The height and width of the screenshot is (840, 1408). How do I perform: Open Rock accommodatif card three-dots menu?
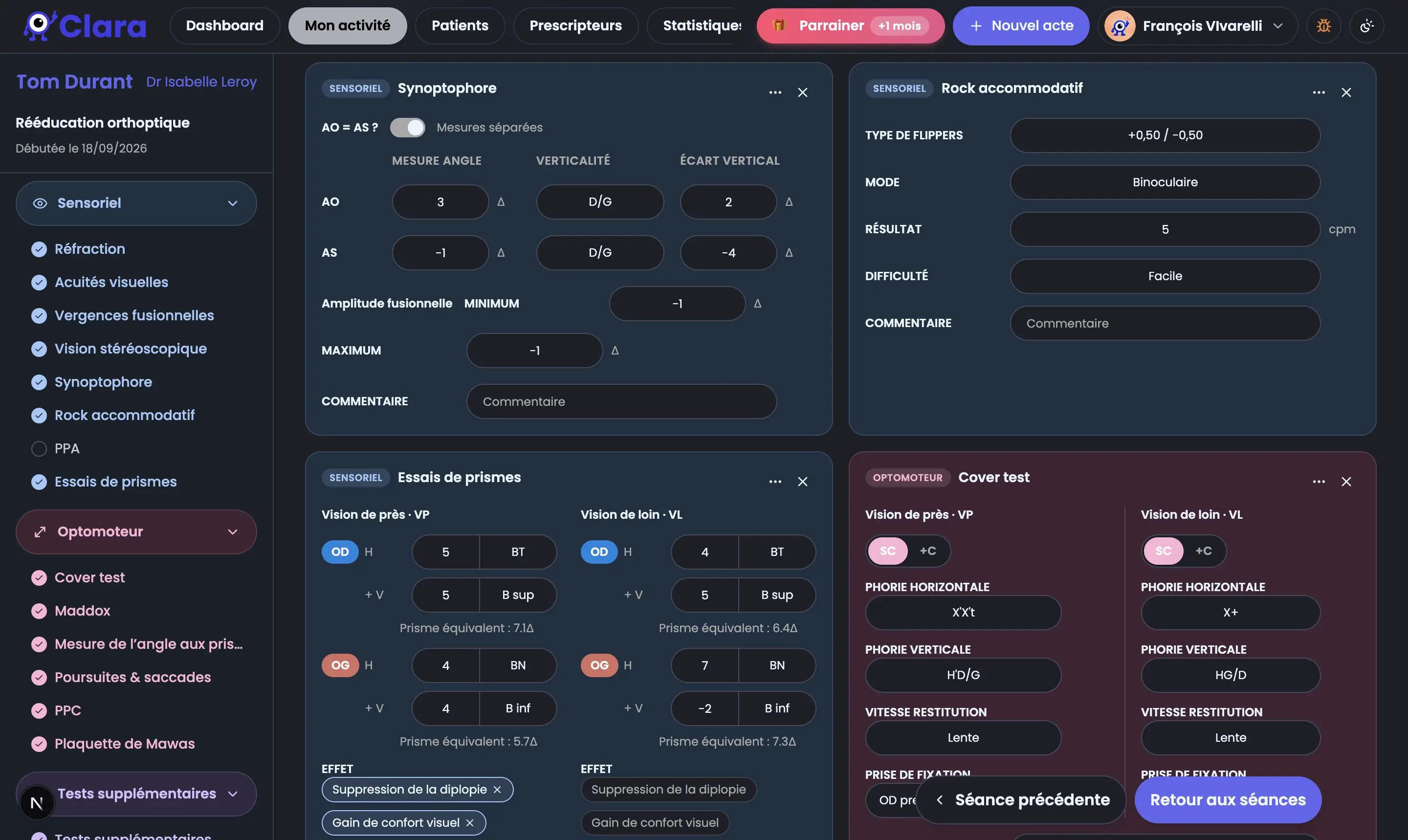coord(1319,92)
